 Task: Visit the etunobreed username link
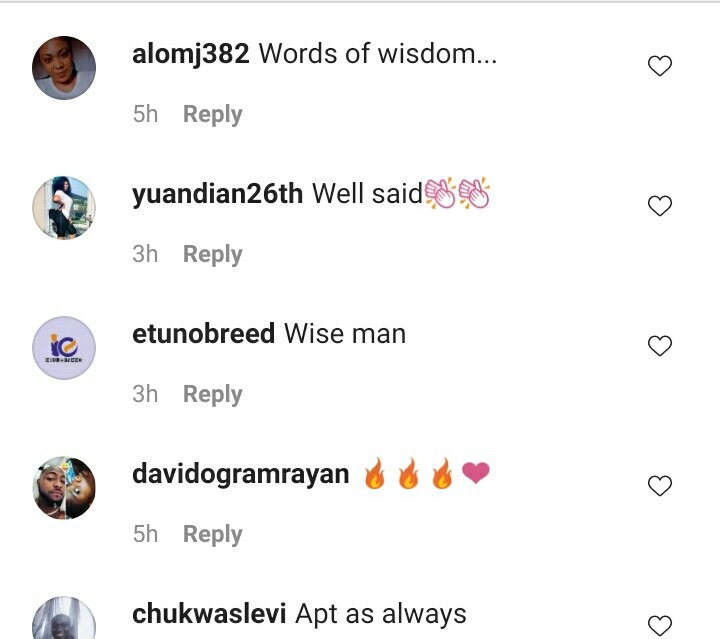click(203, 334)
